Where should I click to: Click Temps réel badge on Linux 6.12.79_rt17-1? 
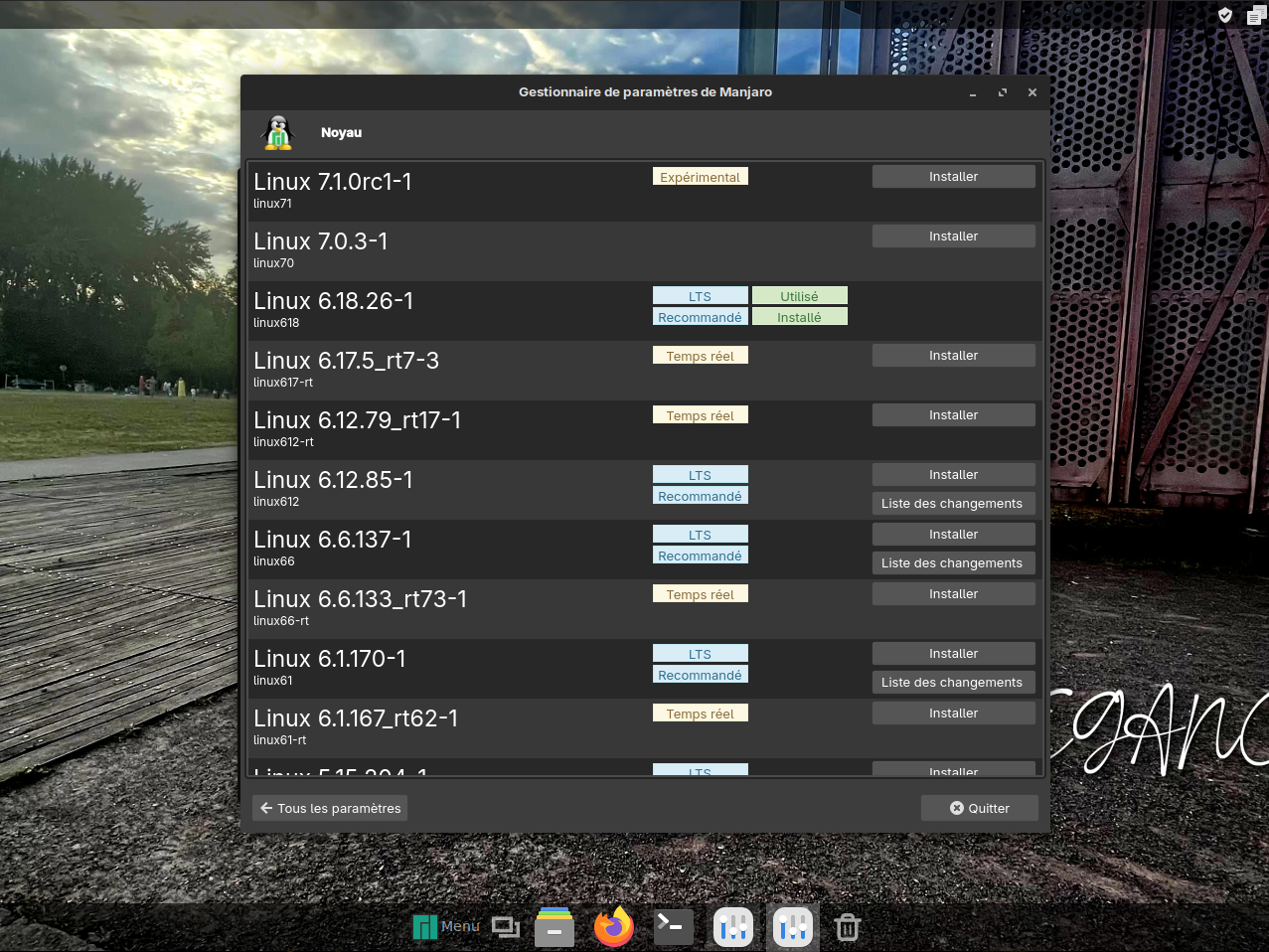701,415
